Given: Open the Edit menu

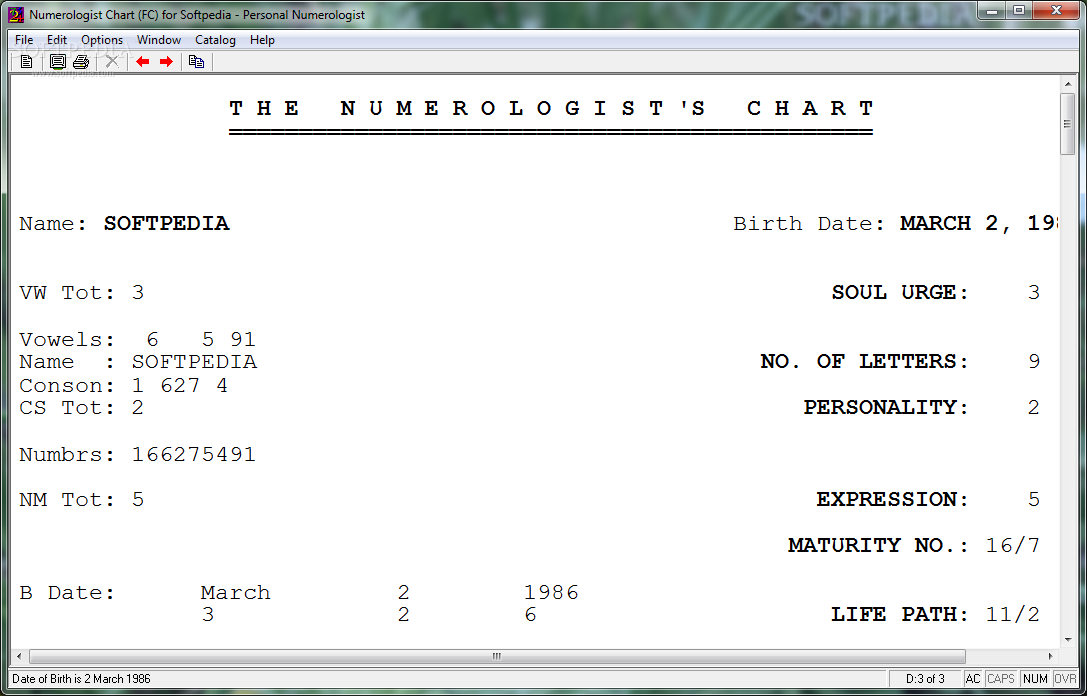Looking at the screenshot, I should 57,40.
